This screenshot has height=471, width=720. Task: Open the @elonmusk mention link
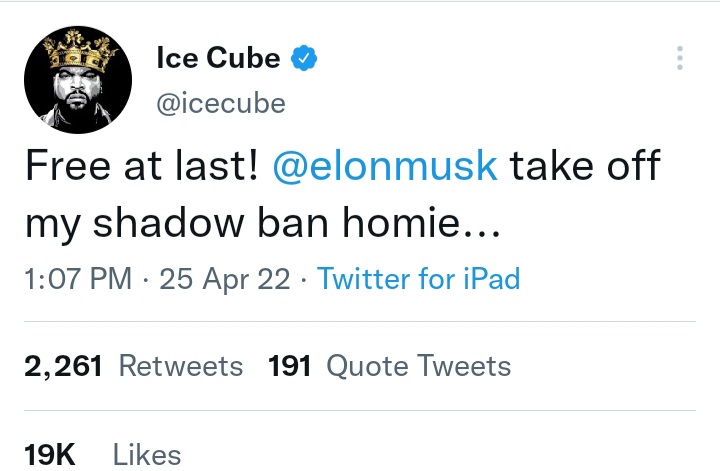385,166
